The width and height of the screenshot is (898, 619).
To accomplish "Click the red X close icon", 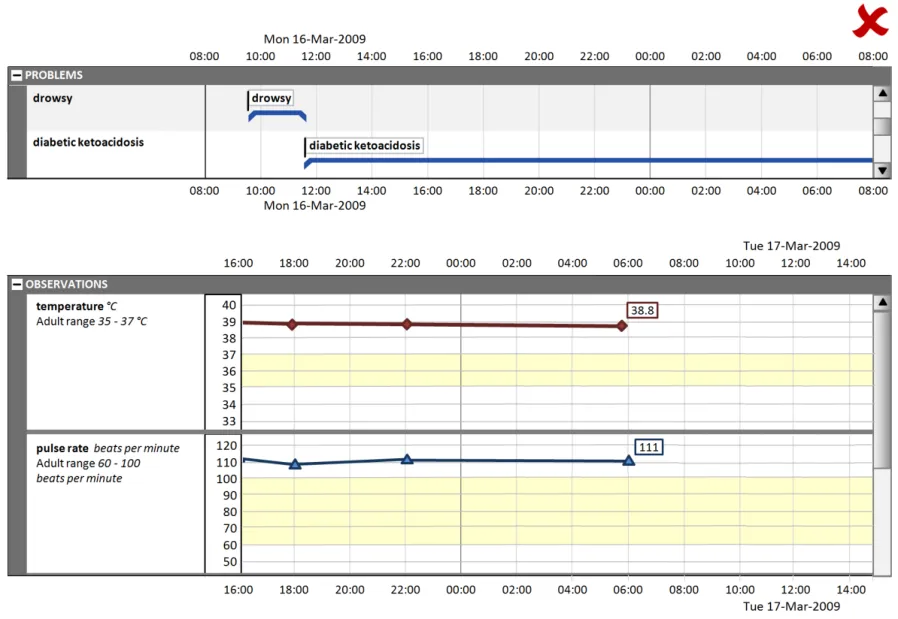I will coord(870,20).
